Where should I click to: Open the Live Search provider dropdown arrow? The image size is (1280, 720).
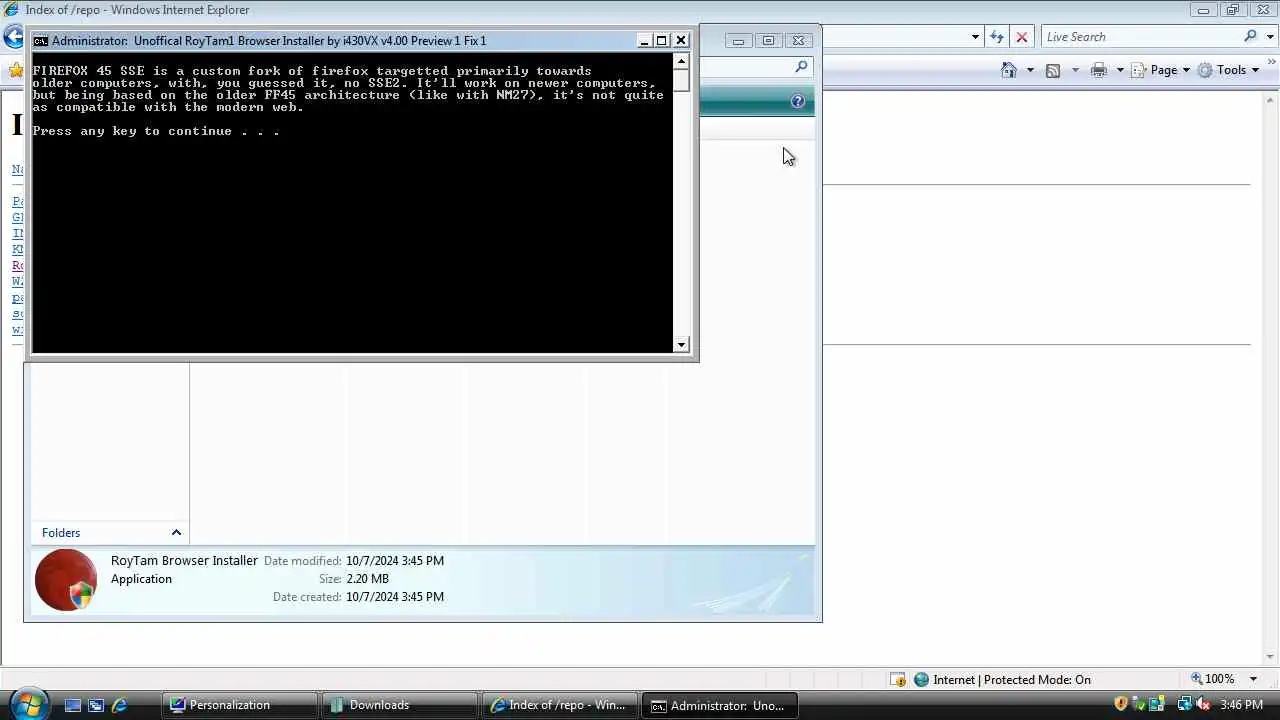point(1268,37)
